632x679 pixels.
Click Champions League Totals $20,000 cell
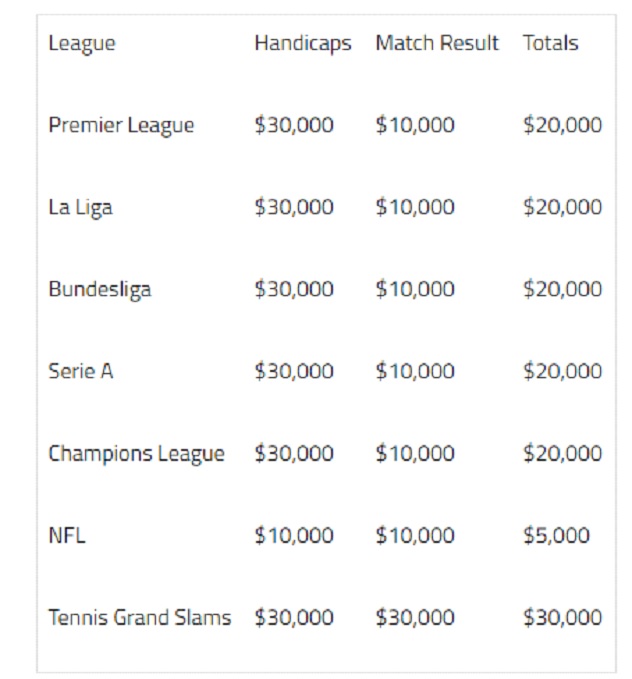point(563,453)
